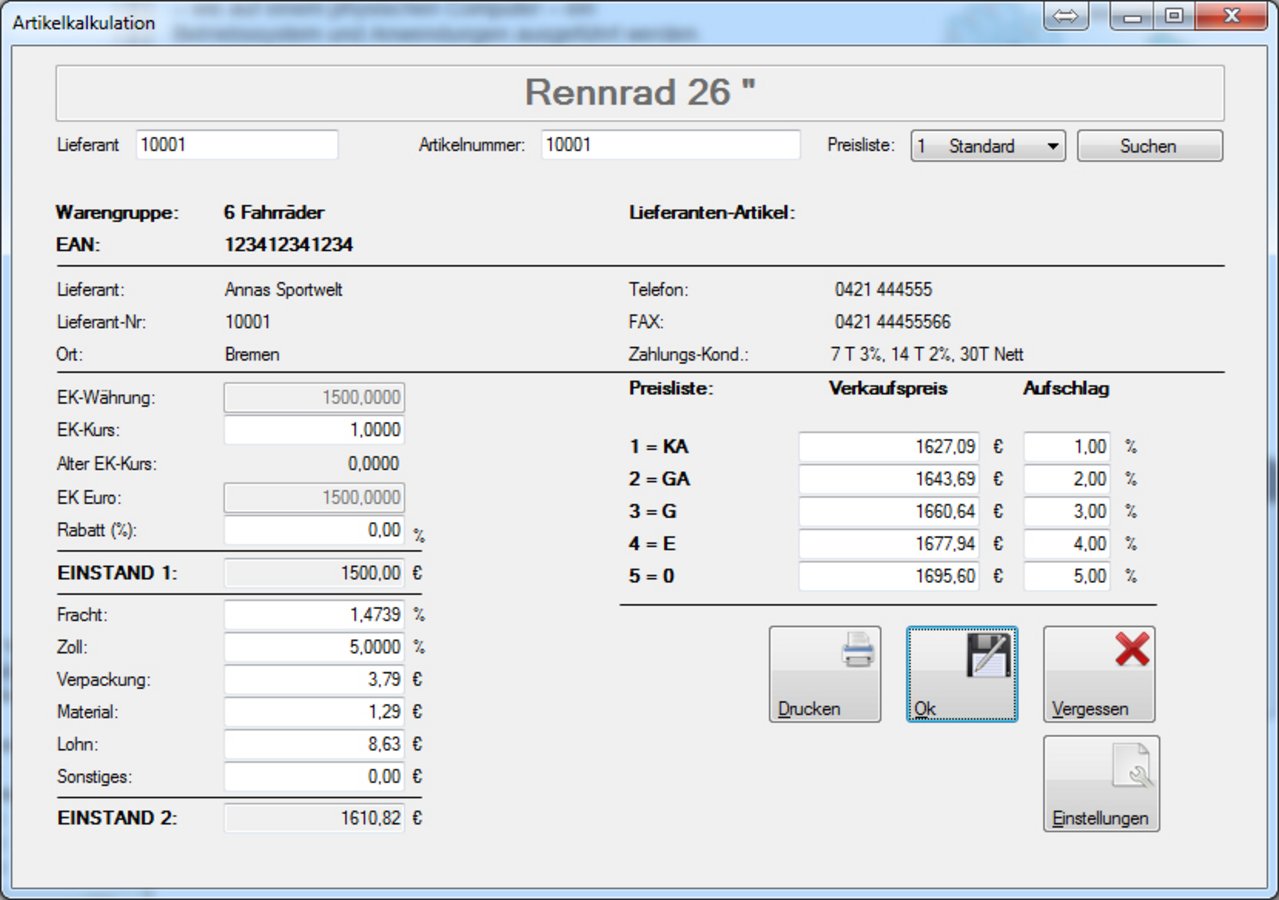Click the G Verkaufspreis field 1660,64
The height and width of the screenshot is (900, 1279).
pyautogui.click(x=889, y=511)
